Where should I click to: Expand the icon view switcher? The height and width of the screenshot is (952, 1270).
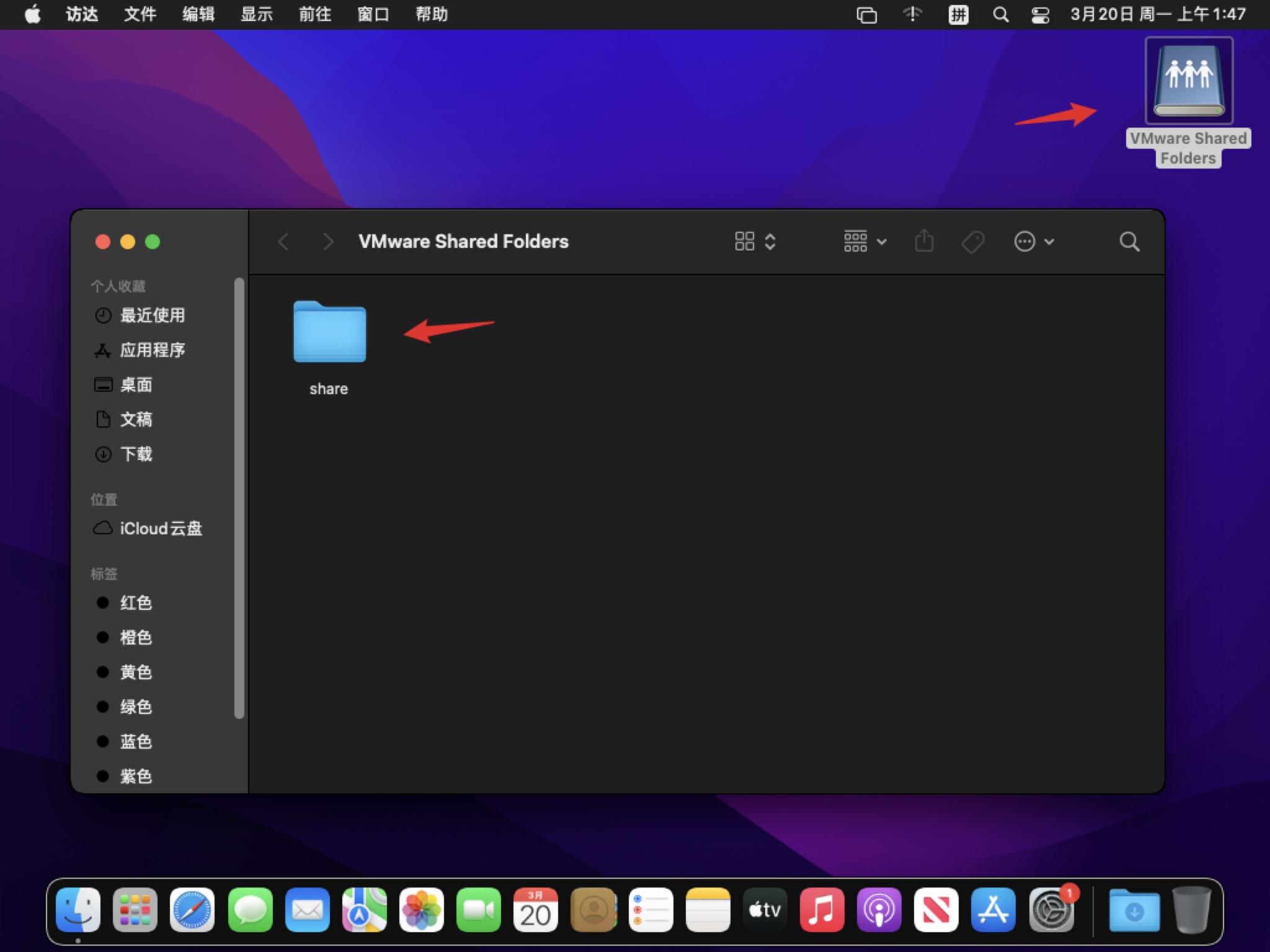(755, 242)
